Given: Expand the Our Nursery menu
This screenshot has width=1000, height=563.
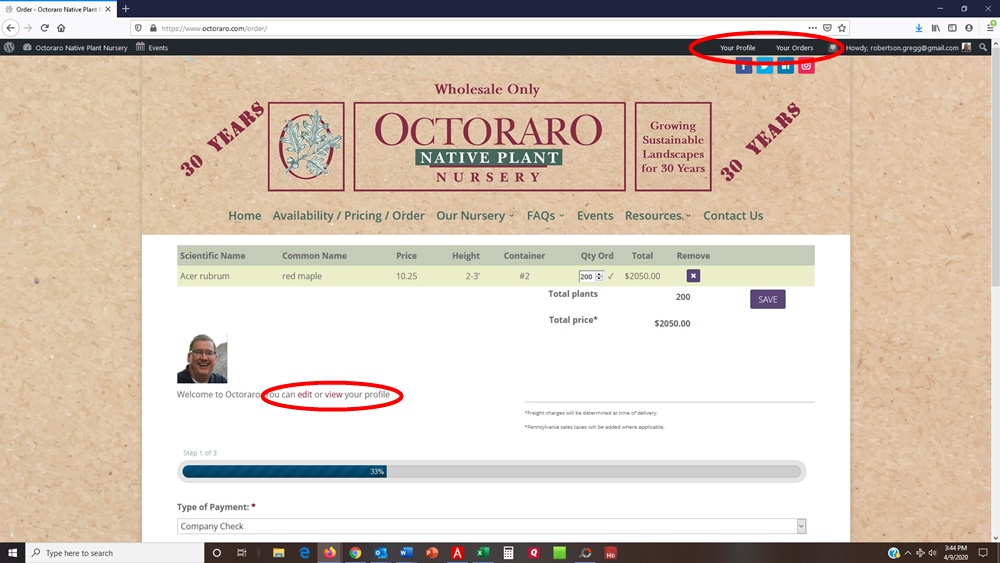Looking at the screenshot, I should point(475,216).
